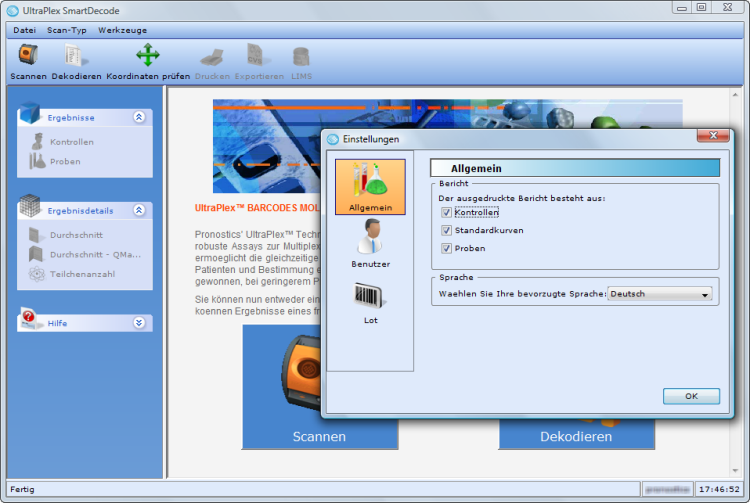Image resolution: width=750 pixels, height=503 pixels.
Task: Minimize the UltraPlex SmartDecode window
Action: 682,7
